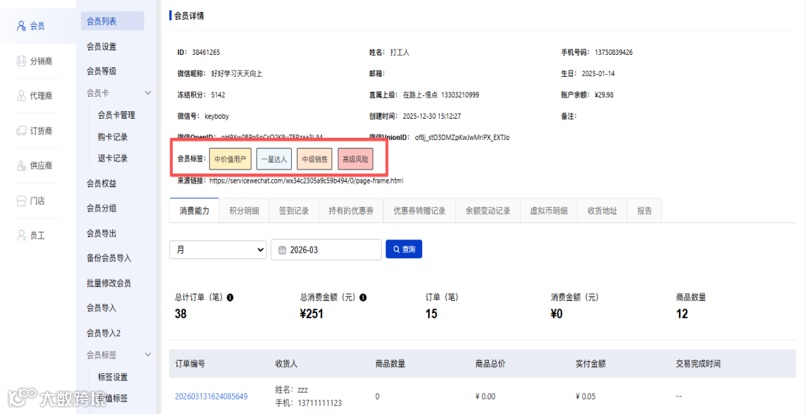The height and width of the screenshot is (414, 806).
Task: Open 会员卡管理 submenu item
Action: (116, 115)
